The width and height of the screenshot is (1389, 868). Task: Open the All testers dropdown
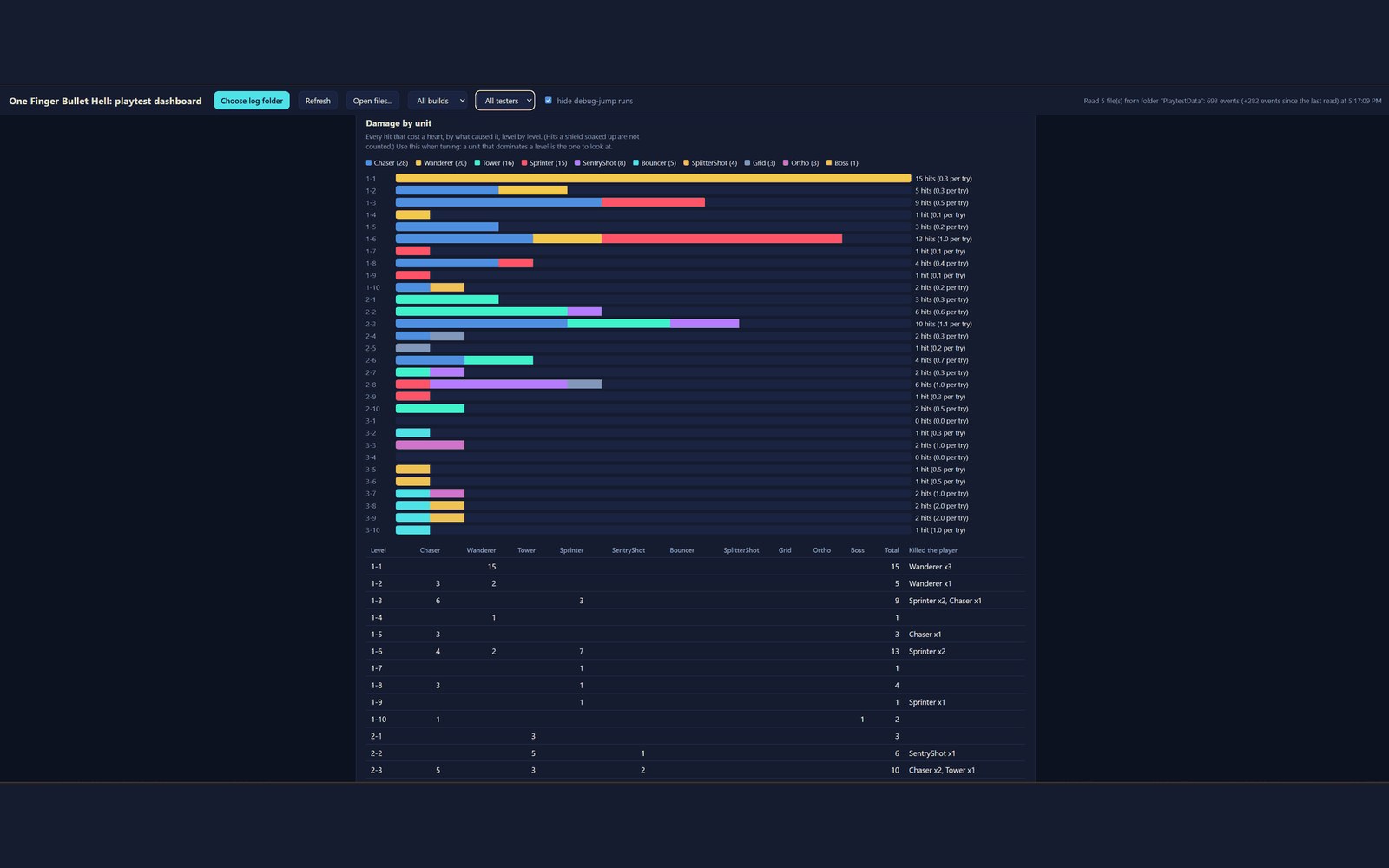tap(505, 101)
